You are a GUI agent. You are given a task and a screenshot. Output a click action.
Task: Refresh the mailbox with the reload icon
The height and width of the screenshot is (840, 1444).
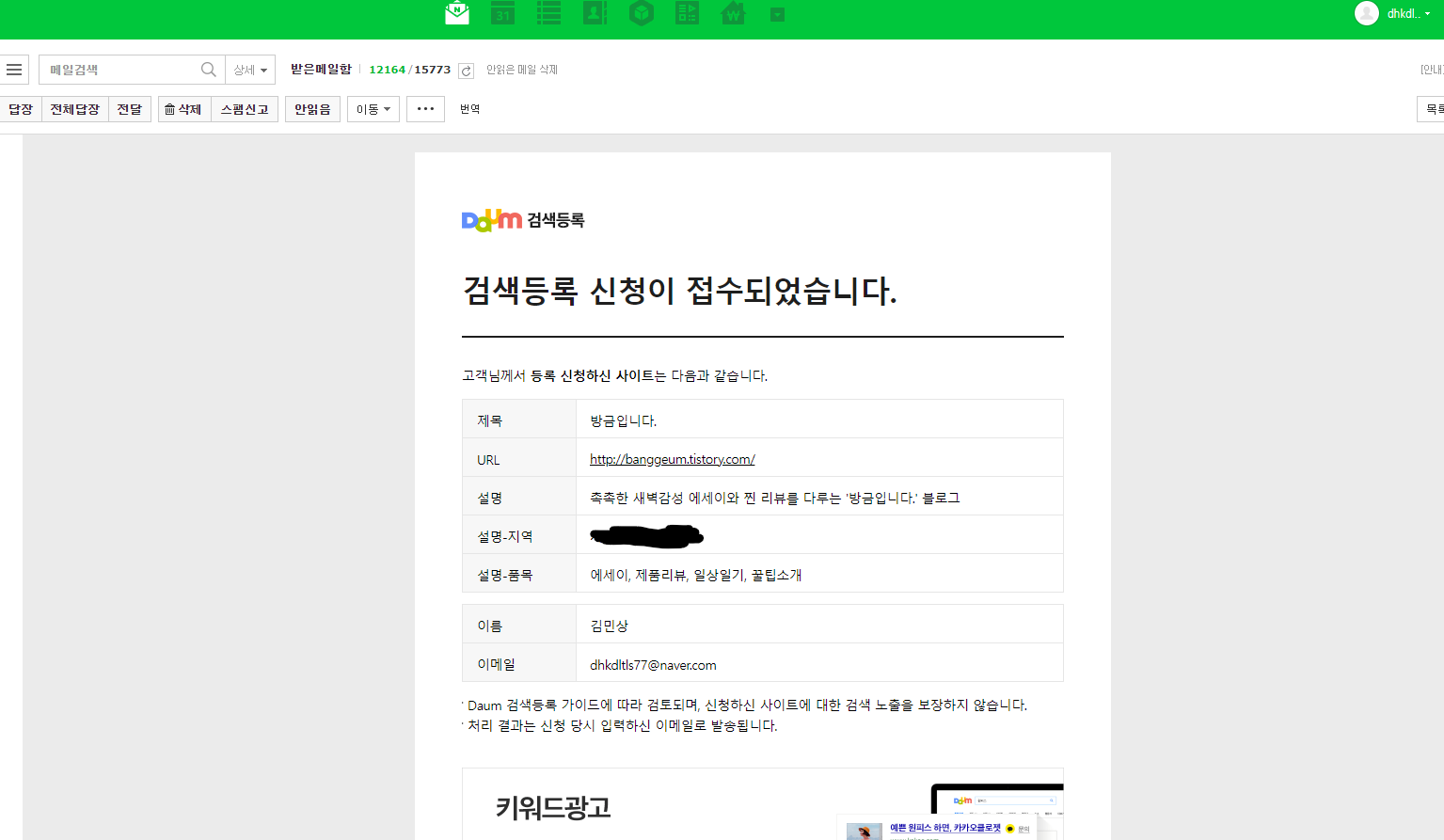coord(466,71)
